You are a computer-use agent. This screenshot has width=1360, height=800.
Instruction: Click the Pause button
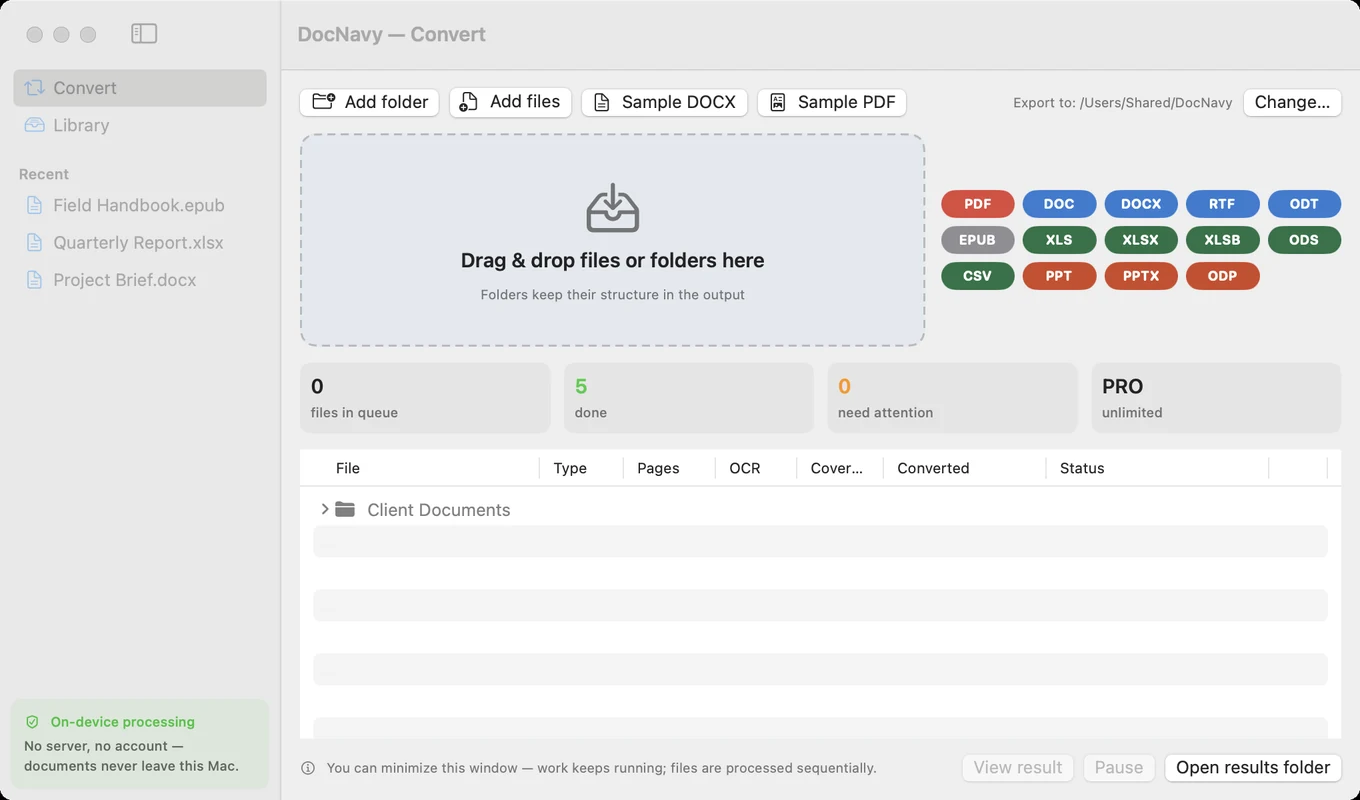[x=1118, y=768]
